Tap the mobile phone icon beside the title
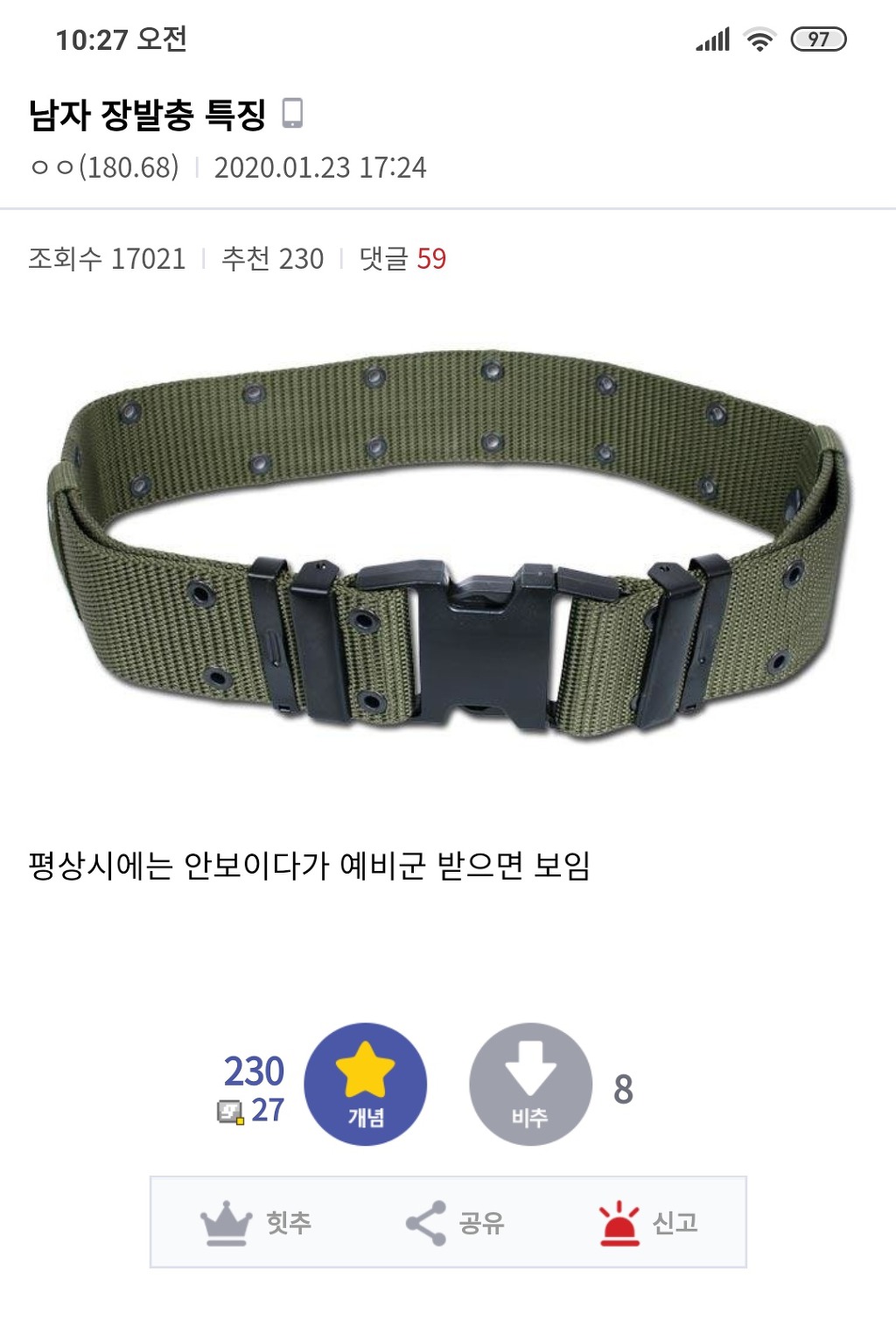 click(x=292, y=114)
